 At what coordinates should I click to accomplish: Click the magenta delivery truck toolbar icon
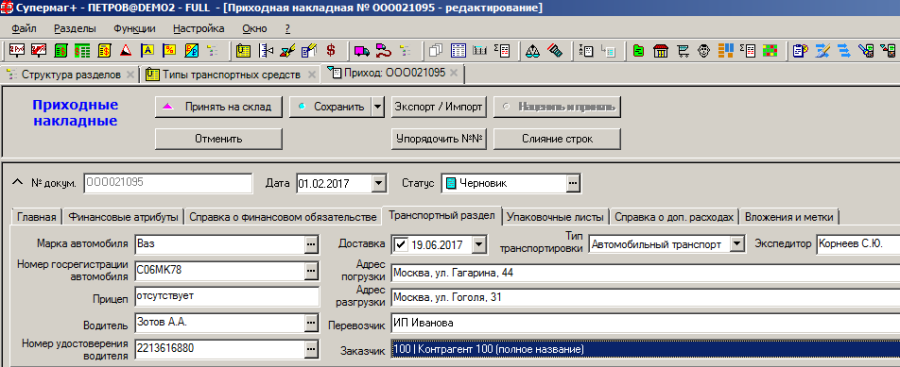coord(362,51)
